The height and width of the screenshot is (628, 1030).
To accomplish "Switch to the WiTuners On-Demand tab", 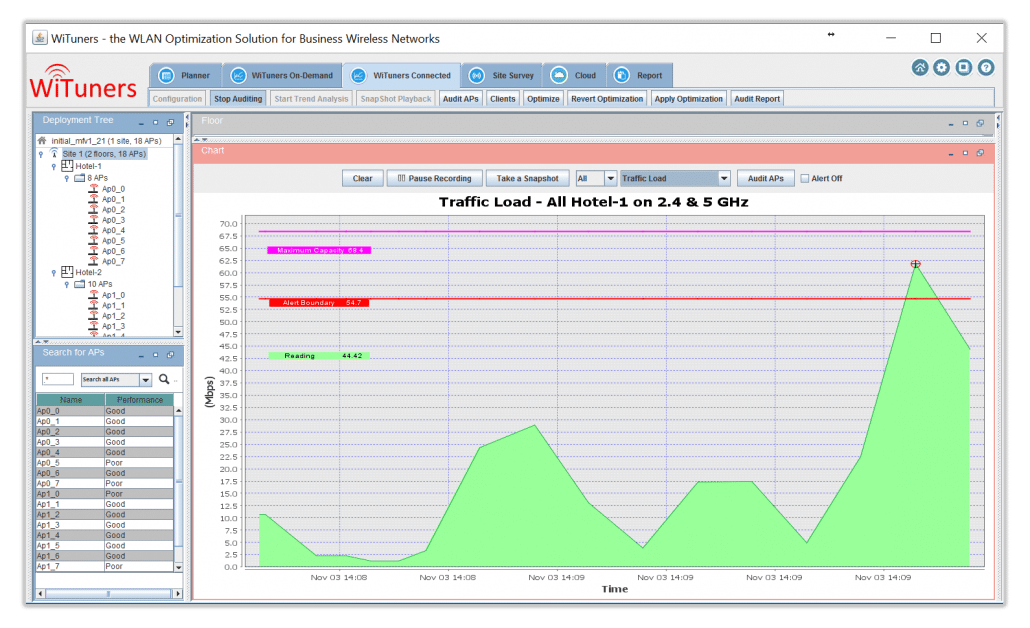I will (x=282, y=76).
